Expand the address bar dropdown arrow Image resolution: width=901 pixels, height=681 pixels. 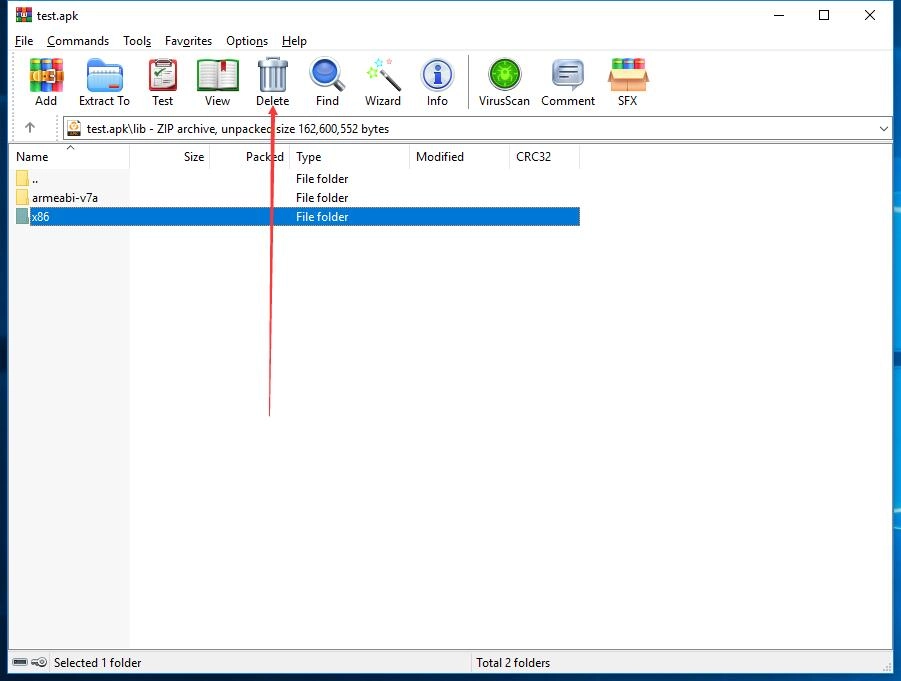click(x=884, y=129)
